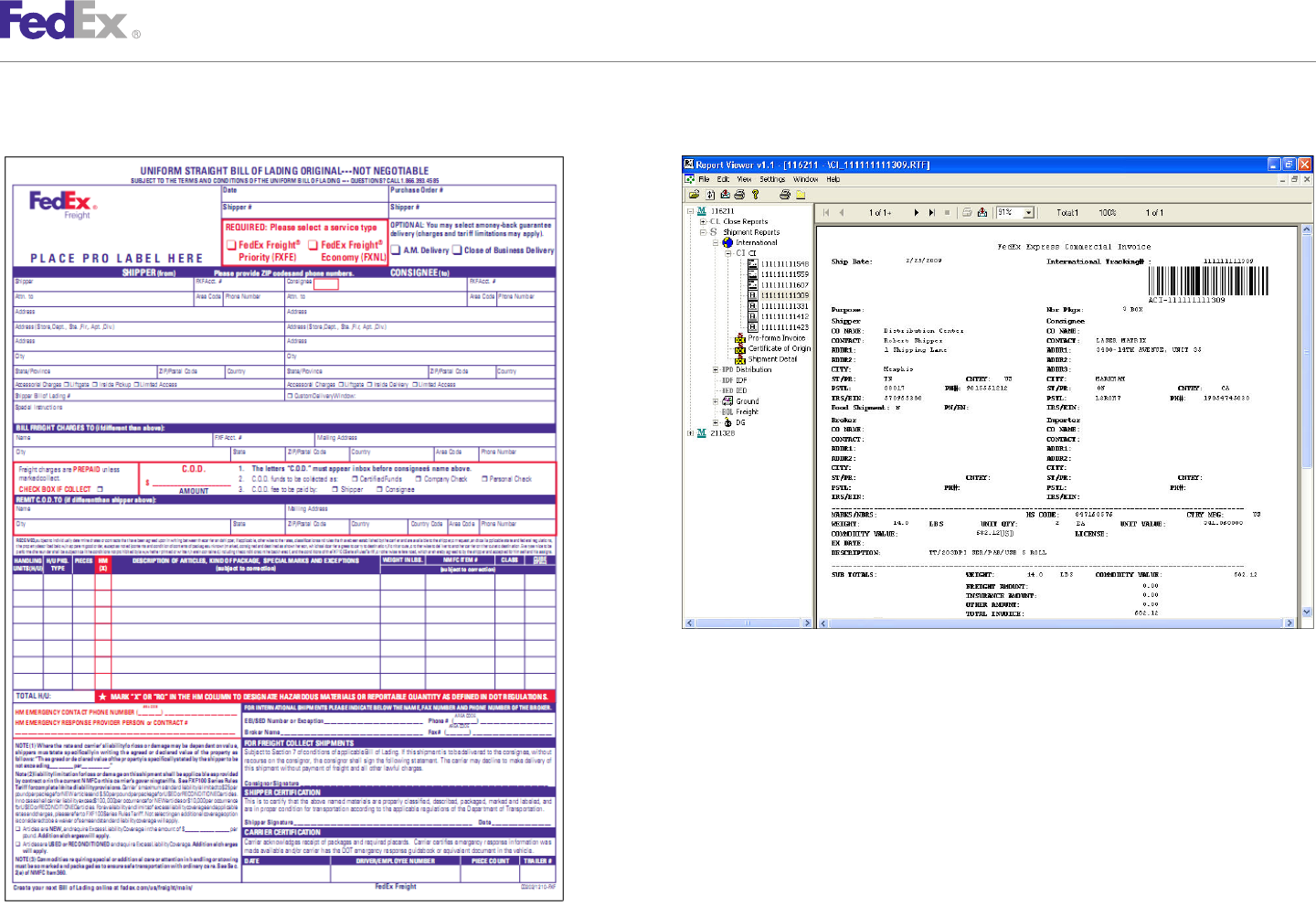Image resolution: width=1316 pixels, height=906 pixels.
Task: Go to first page of the report
Action: (826, 212)
